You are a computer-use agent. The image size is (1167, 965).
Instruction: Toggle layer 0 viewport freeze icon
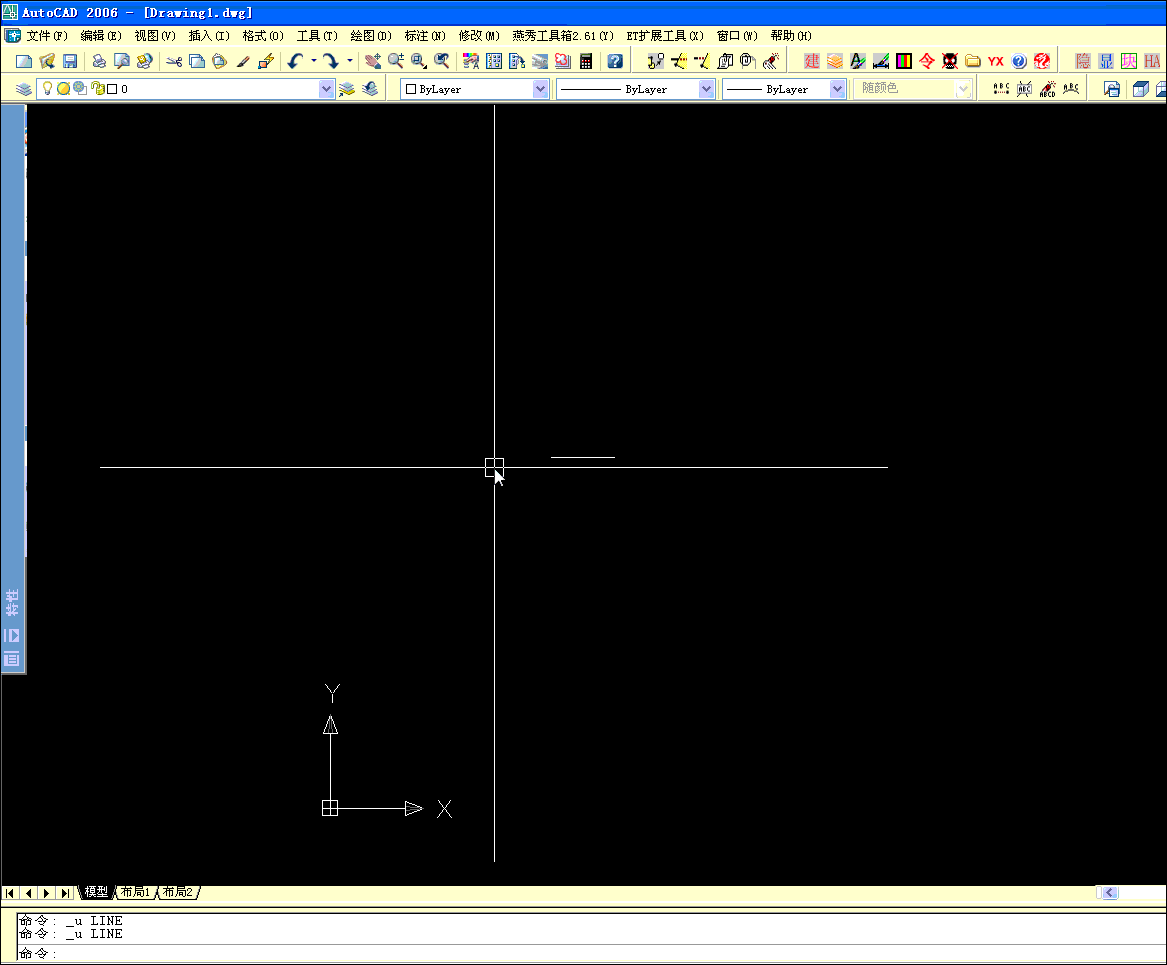(x=80, y=89)
